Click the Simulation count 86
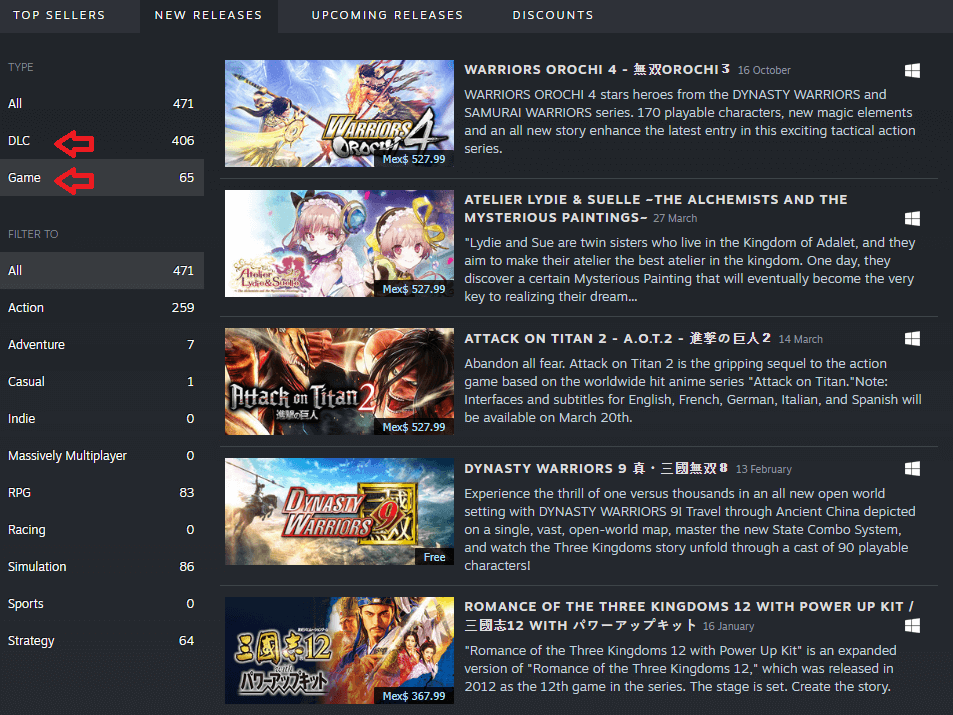953x715 pixels. (x=187, y=567)
